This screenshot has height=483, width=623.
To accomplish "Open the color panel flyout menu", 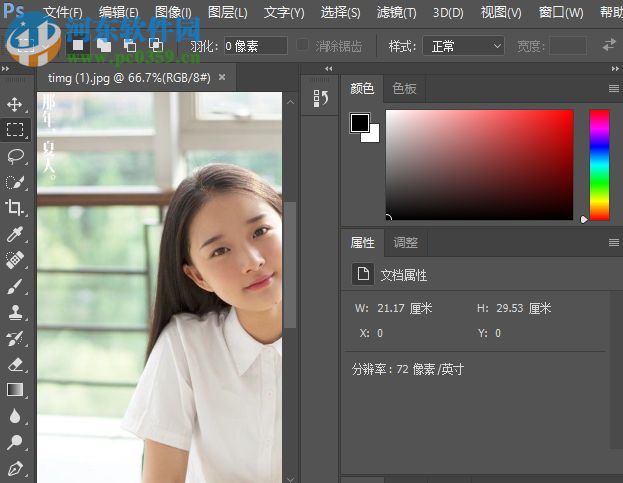I will coord(614,89).
